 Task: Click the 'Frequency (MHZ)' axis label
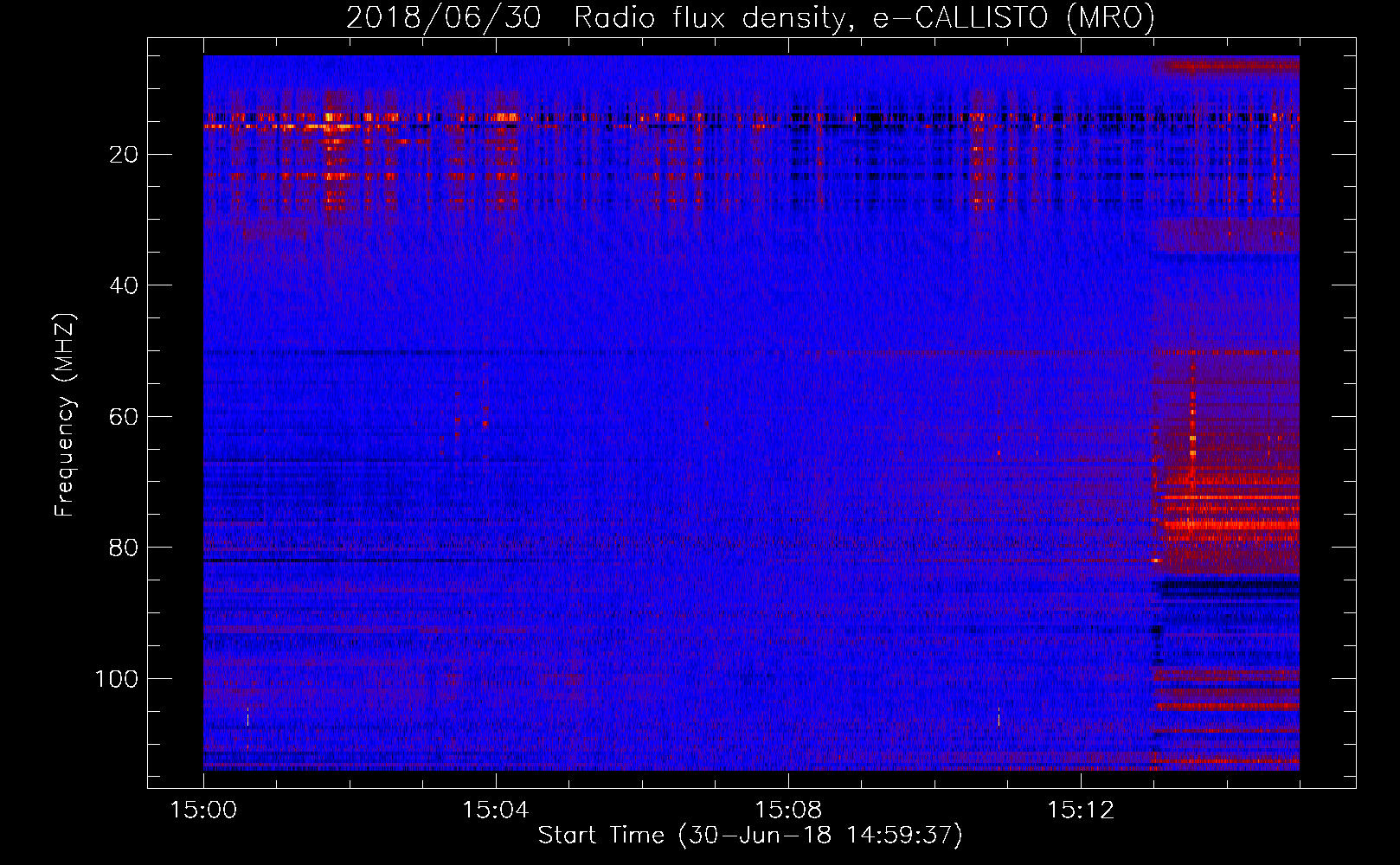point(65,415)
